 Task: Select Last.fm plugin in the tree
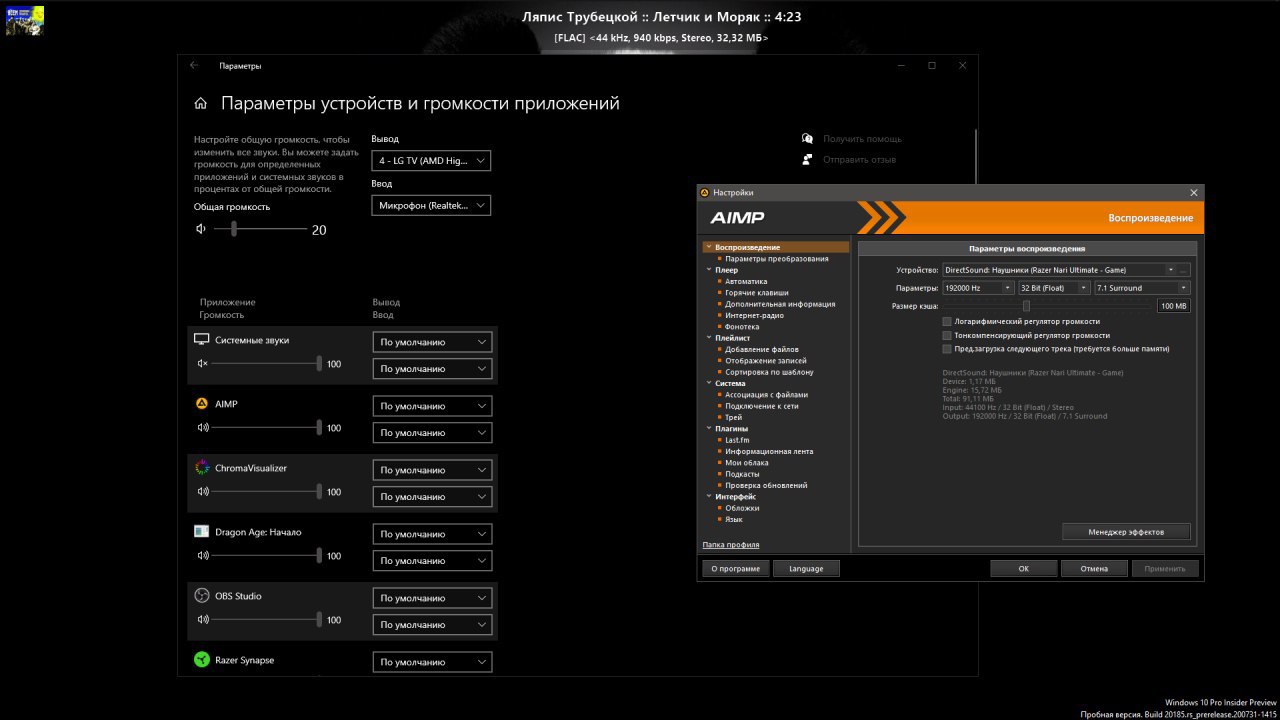[737, 440]
